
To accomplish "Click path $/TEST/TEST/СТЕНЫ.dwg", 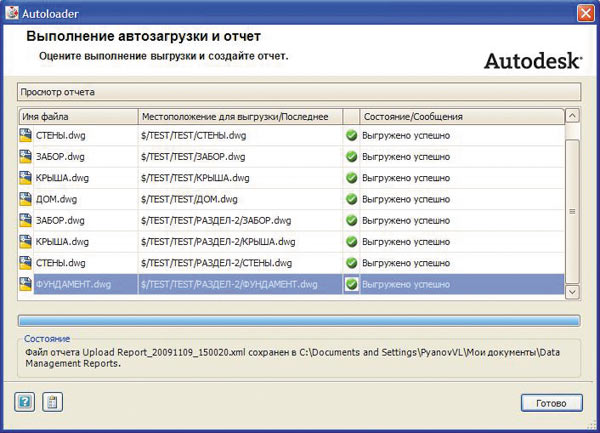I will (193, 135).
